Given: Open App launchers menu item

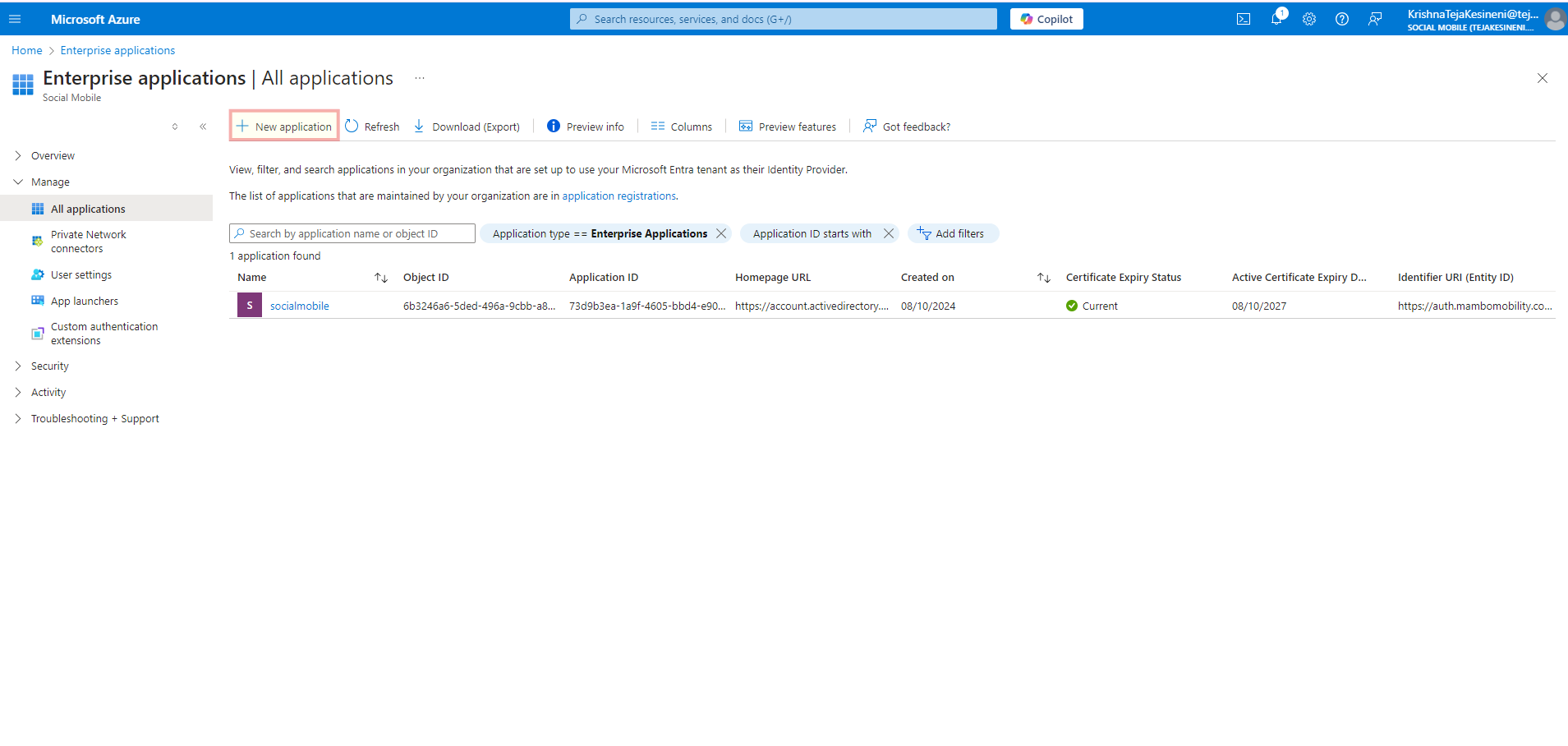Looking at the screenshot, I should pyautogui.click(x=85, y=302).
